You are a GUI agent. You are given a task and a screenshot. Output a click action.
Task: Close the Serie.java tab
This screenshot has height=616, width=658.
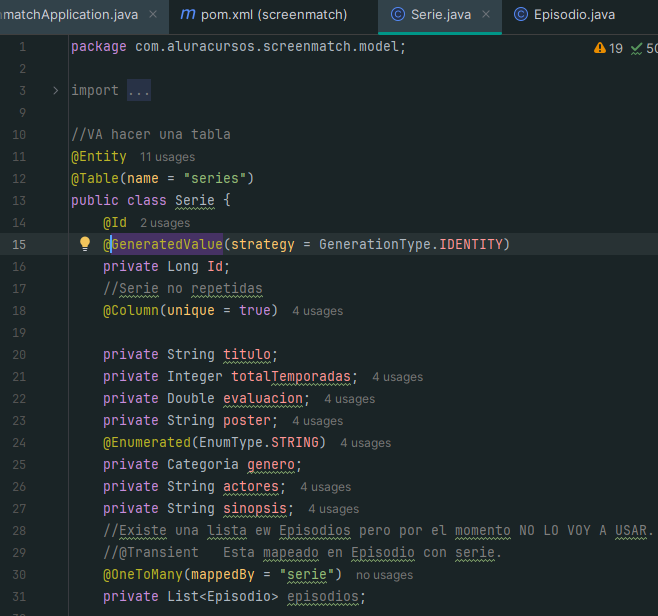click(x=486, y=15)
